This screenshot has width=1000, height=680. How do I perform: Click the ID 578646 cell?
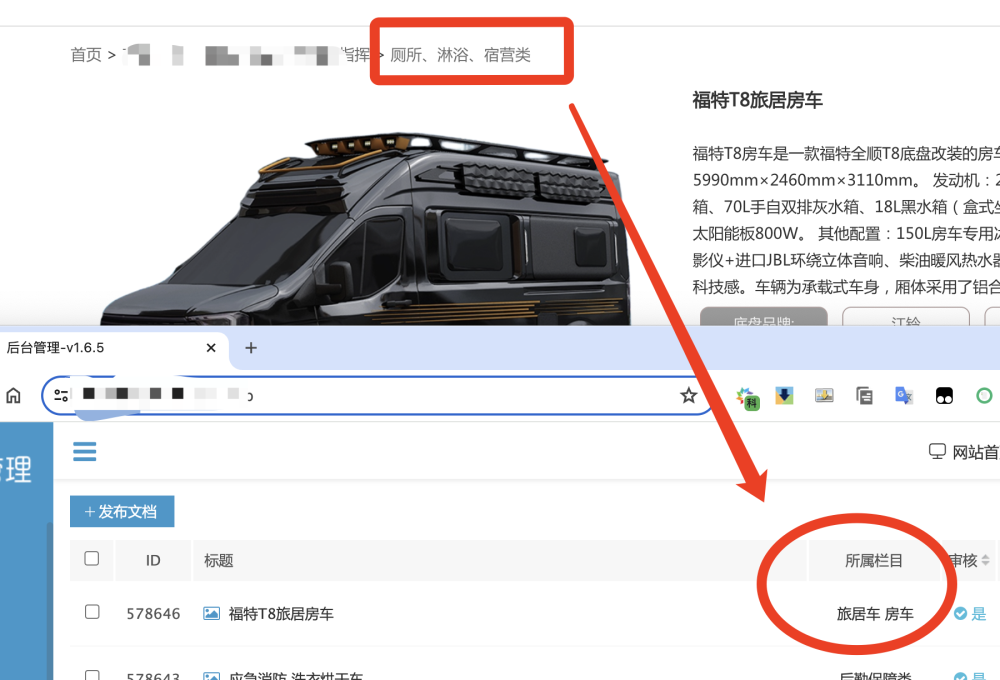coord(153,614)
